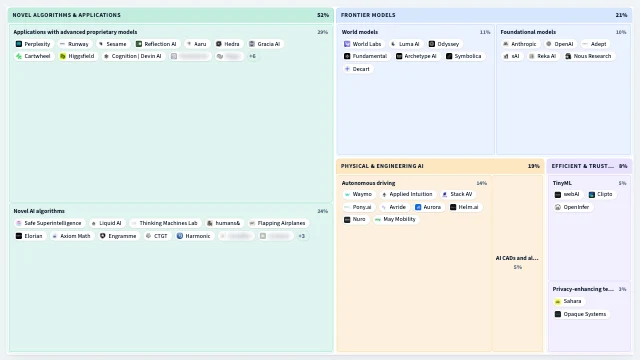
Task: Click the Privacy-enhancing te... title
Action: click(583, 289)
